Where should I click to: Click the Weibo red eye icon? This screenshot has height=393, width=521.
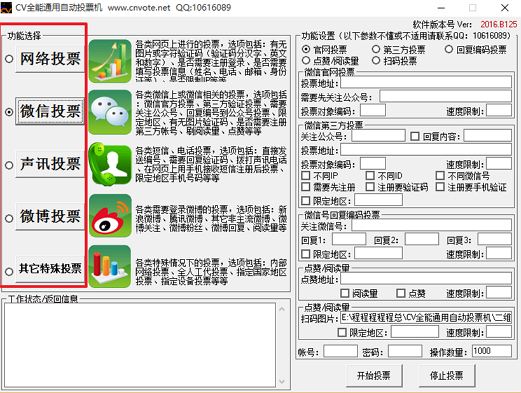[x=110, y=216]
